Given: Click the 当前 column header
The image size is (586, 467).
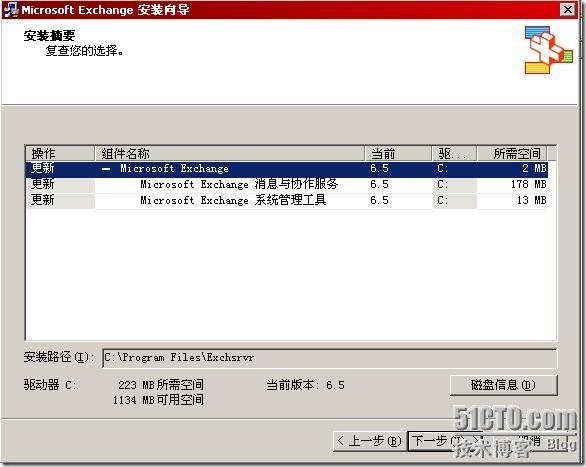Looking at the screenshot, I should tap(398, 154).
